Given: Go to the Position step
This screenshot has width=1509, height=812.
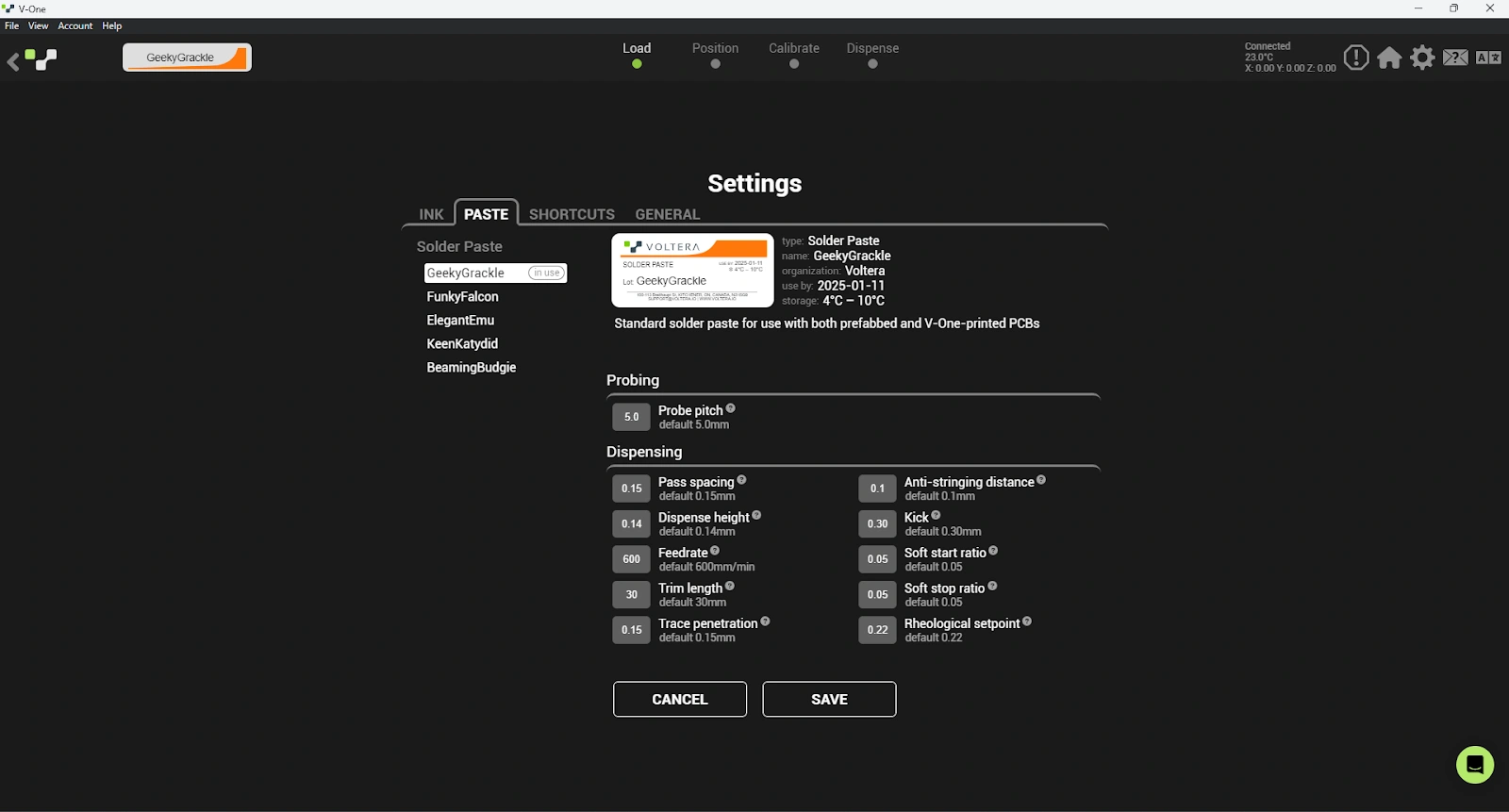Looking at the screenshot, I should [x=715, y=55].
